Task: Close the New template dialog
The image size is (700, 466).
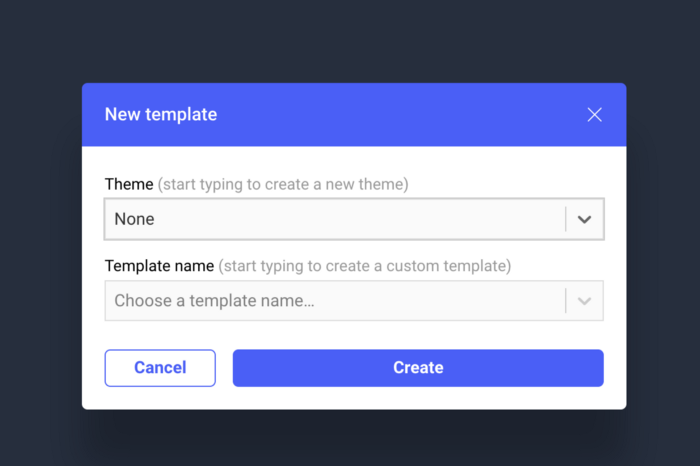Action: (x=594, y=115)
